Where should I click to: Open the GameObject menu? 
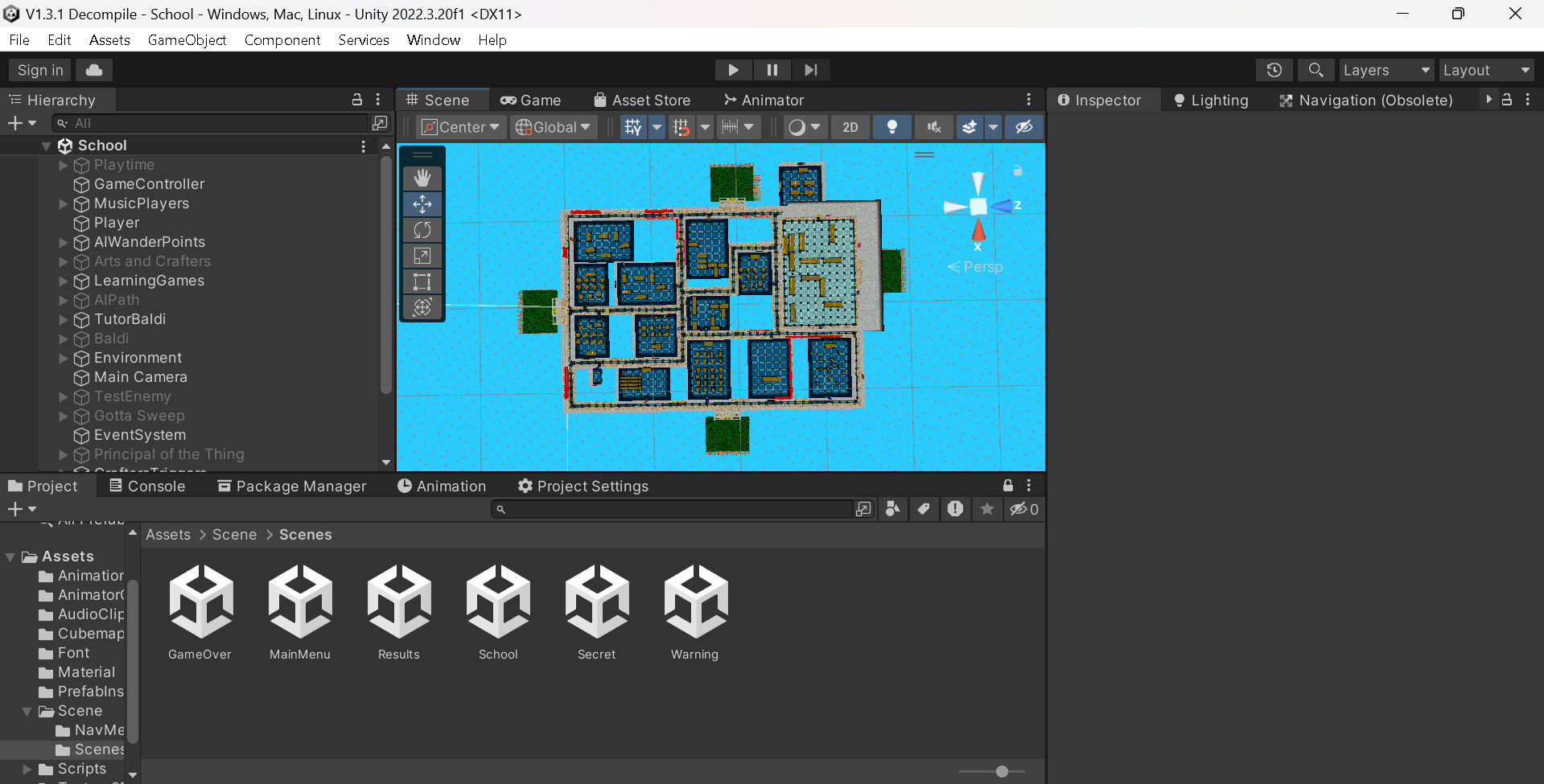coord(187,39)
